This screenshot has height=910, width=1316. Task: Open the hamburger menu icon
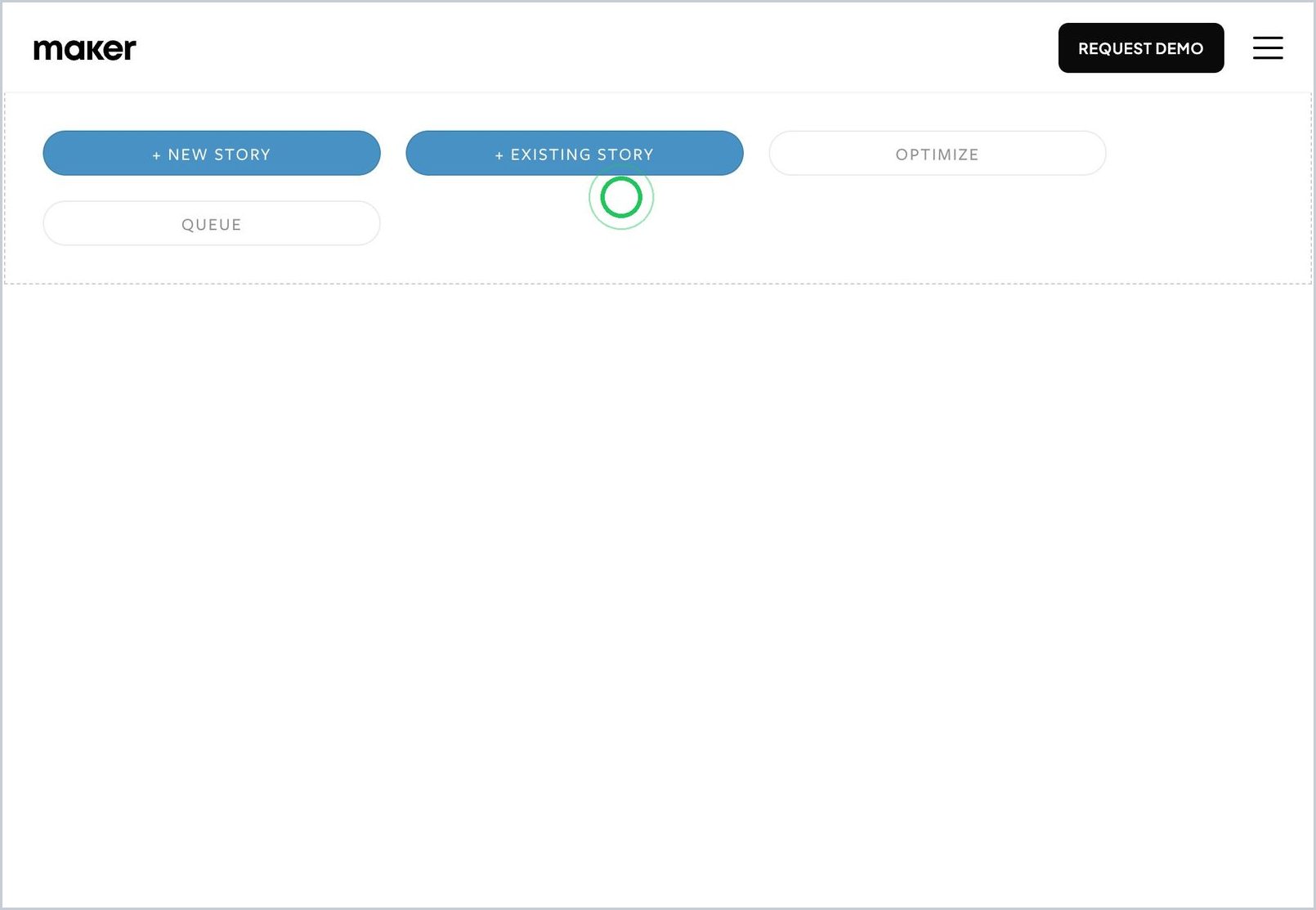1268,47
